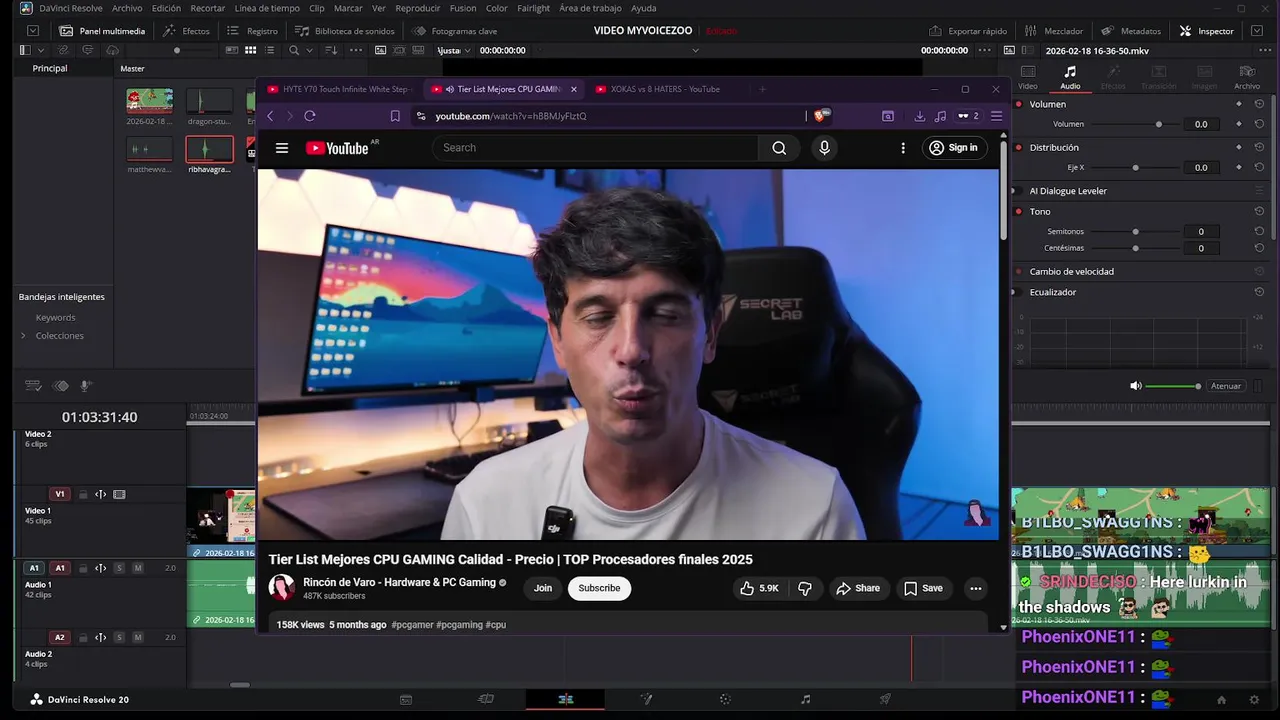1280x720 pixels.
Task: Click the Join button on YouTube
Action: coord(543,588)
